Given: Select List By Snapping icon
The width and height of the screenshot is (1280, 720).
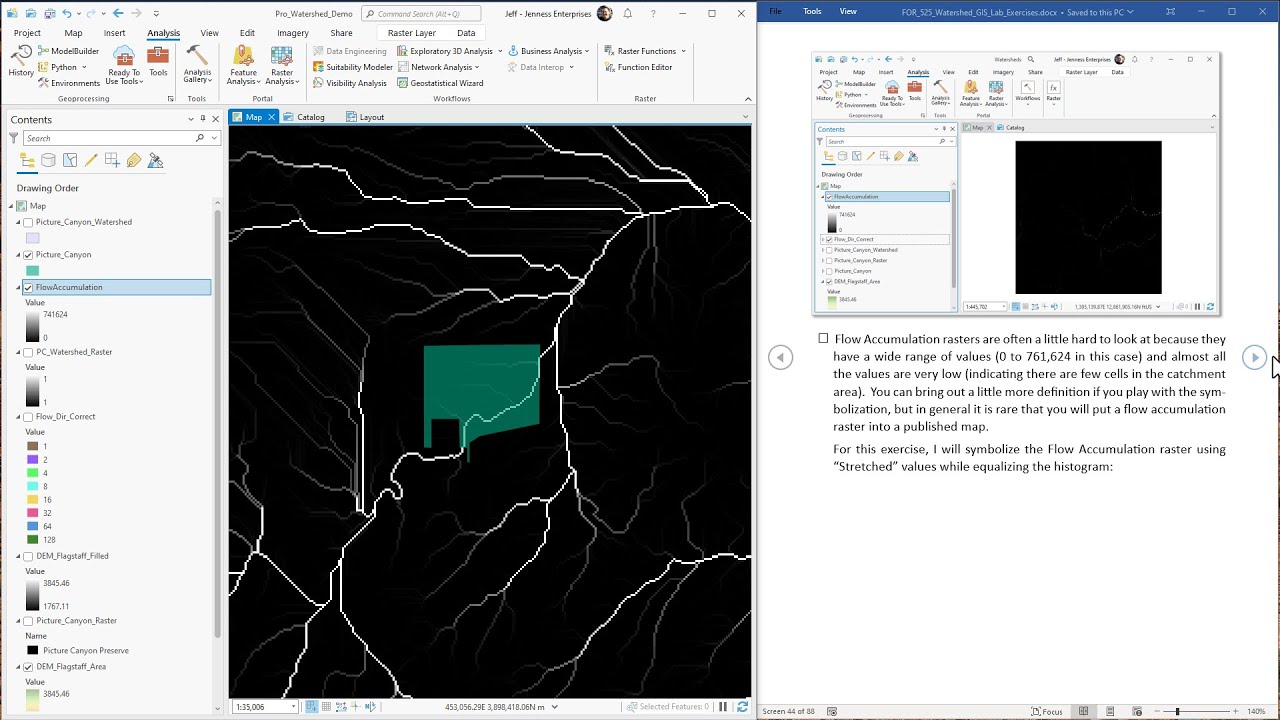Looking at the screenshot, I should click(112, 160).
